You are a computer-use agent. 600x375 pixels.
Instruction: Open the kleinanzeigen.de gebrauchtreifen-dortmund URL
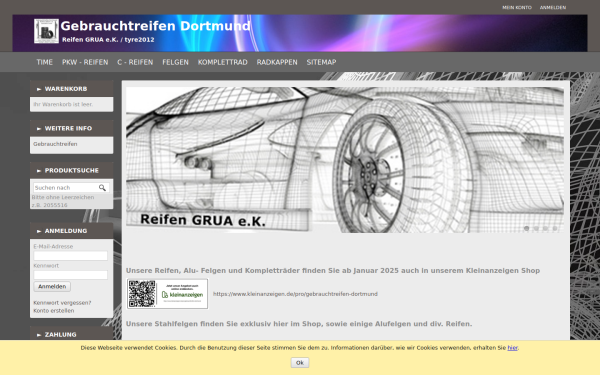295,294
